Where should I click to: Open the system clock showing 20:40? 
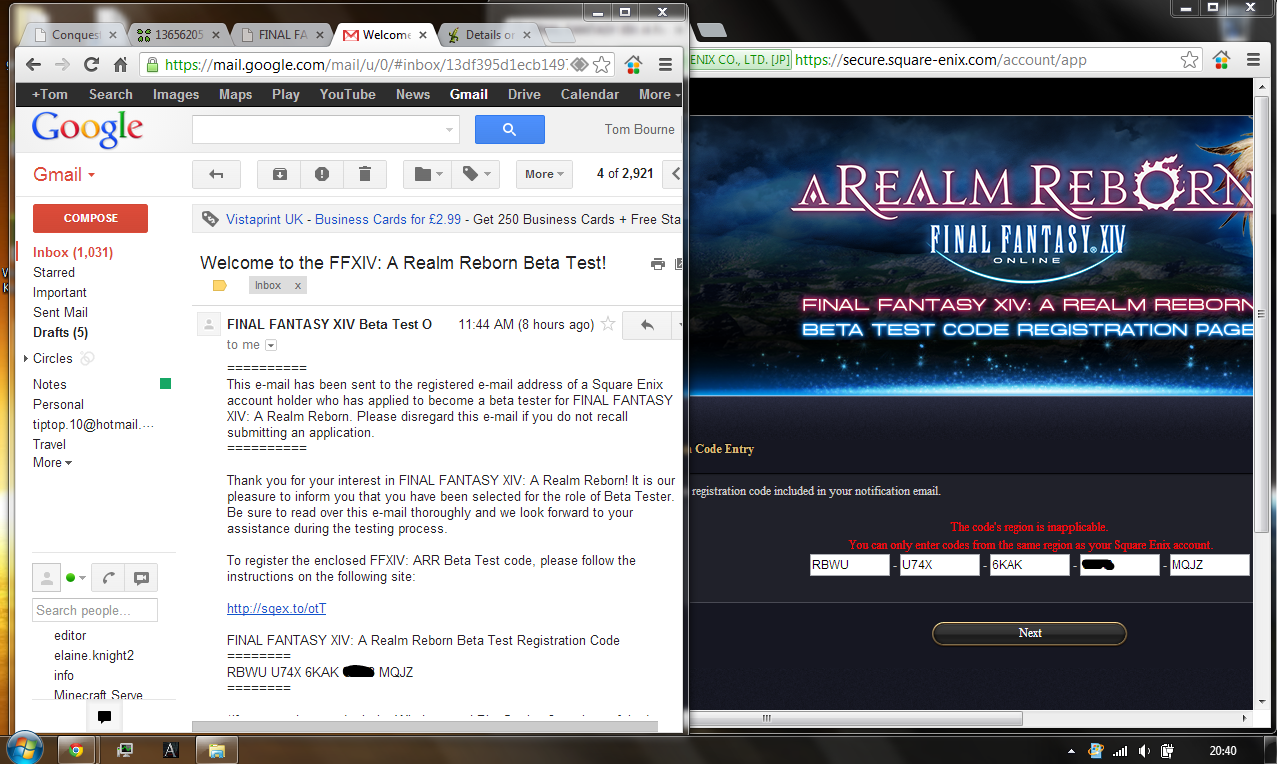1222,751
